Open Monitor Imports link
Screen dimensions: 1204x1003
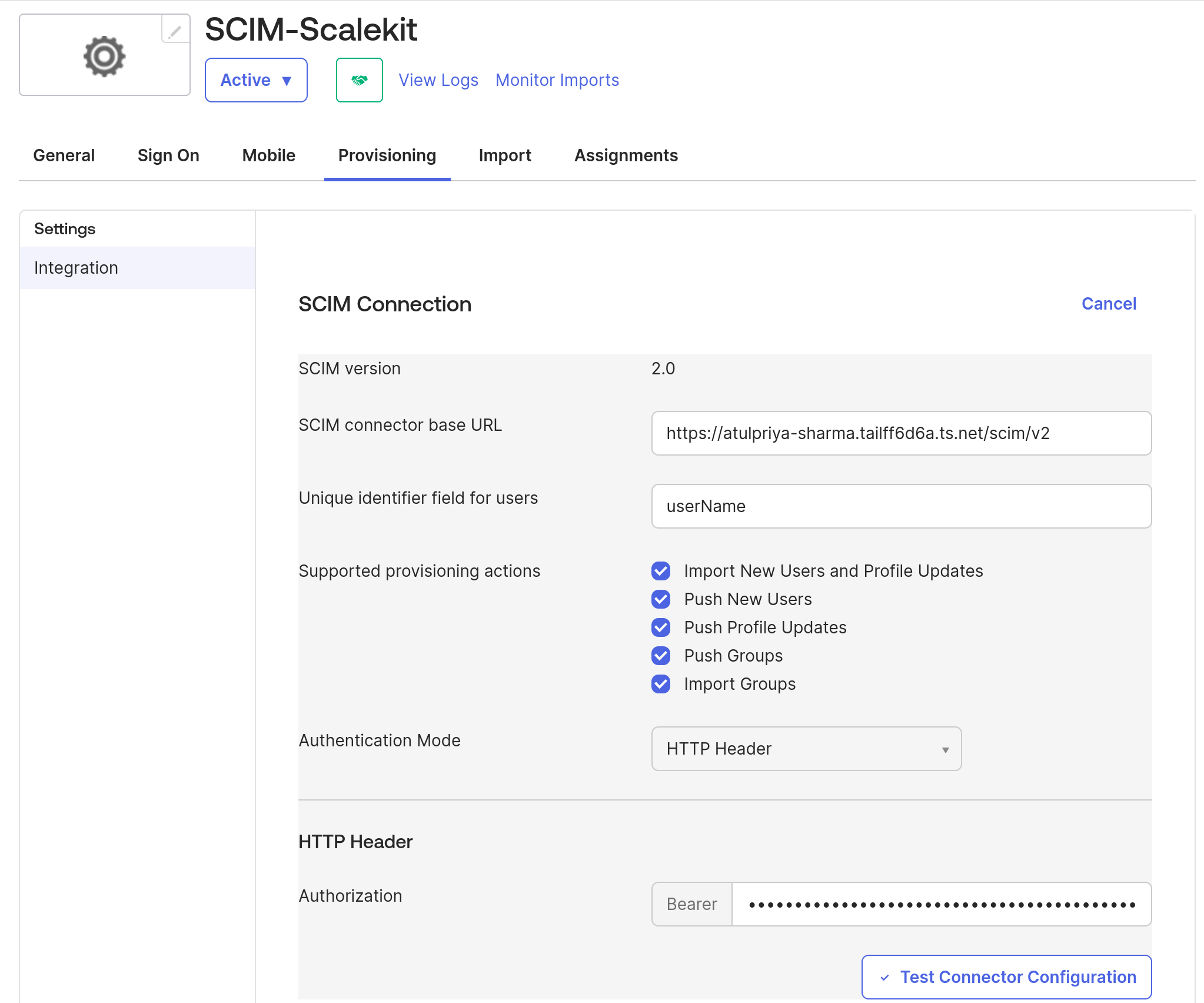click(x=557, y=80)
